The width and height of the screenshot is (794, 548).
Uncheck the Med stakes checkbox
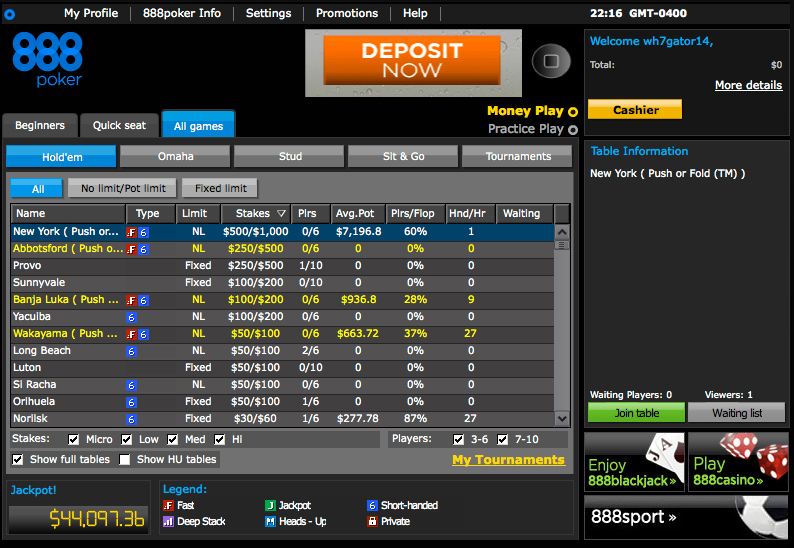(173, 439)
